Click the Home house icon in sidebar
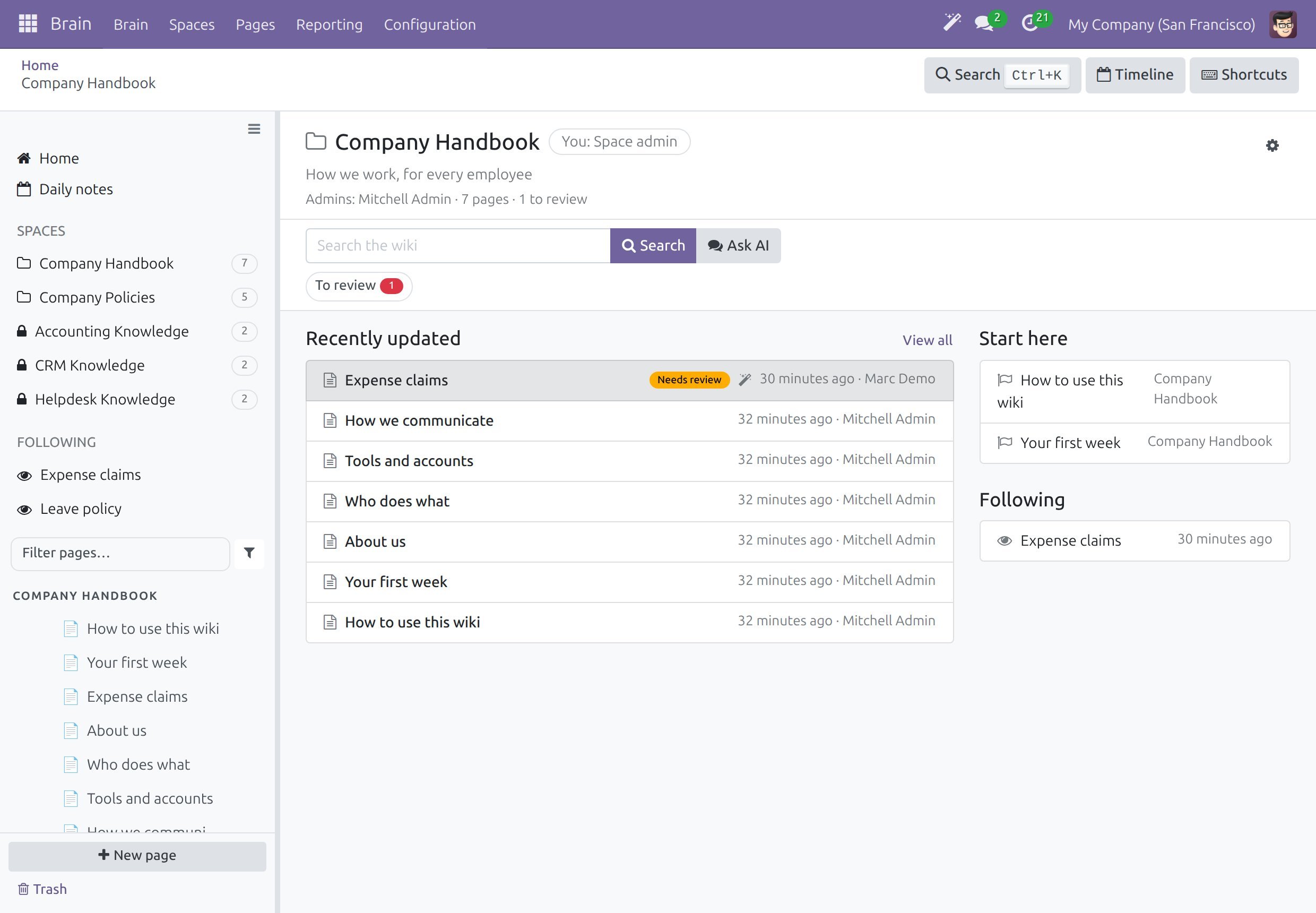The image size is (1316, 913). [23, 158]
